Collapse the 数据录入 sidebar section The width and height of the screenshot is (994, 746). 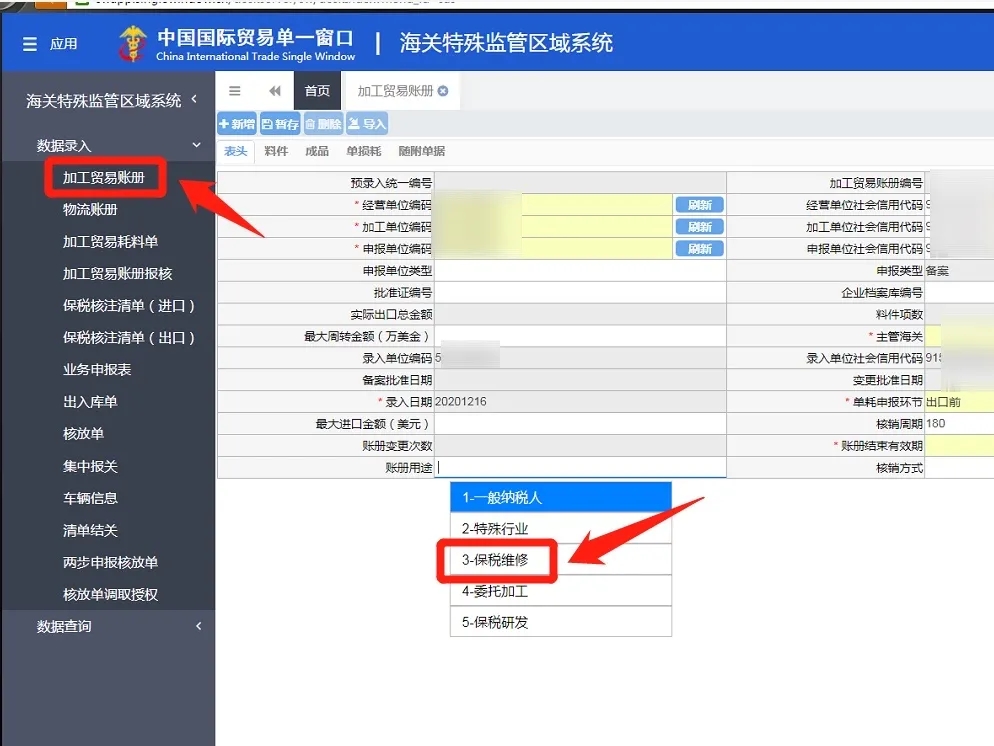[197, 146]
